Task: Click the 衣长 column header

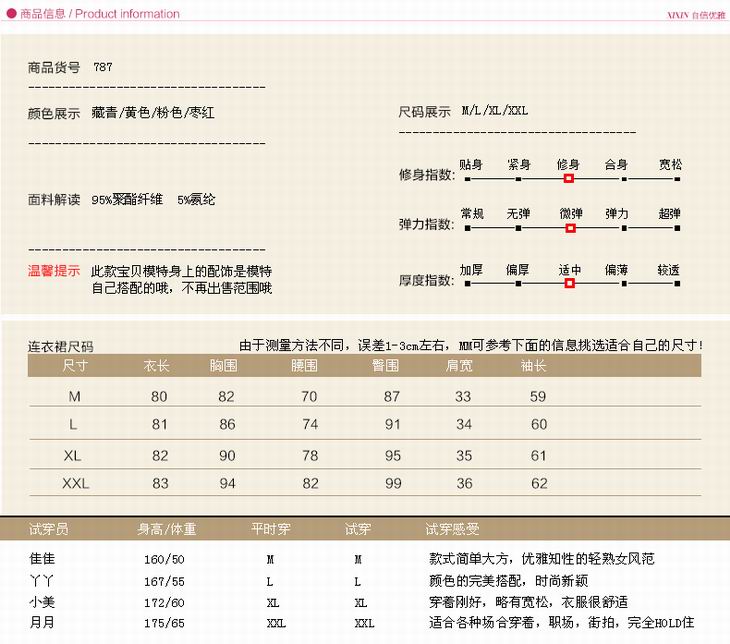Action: pos(156,366)
